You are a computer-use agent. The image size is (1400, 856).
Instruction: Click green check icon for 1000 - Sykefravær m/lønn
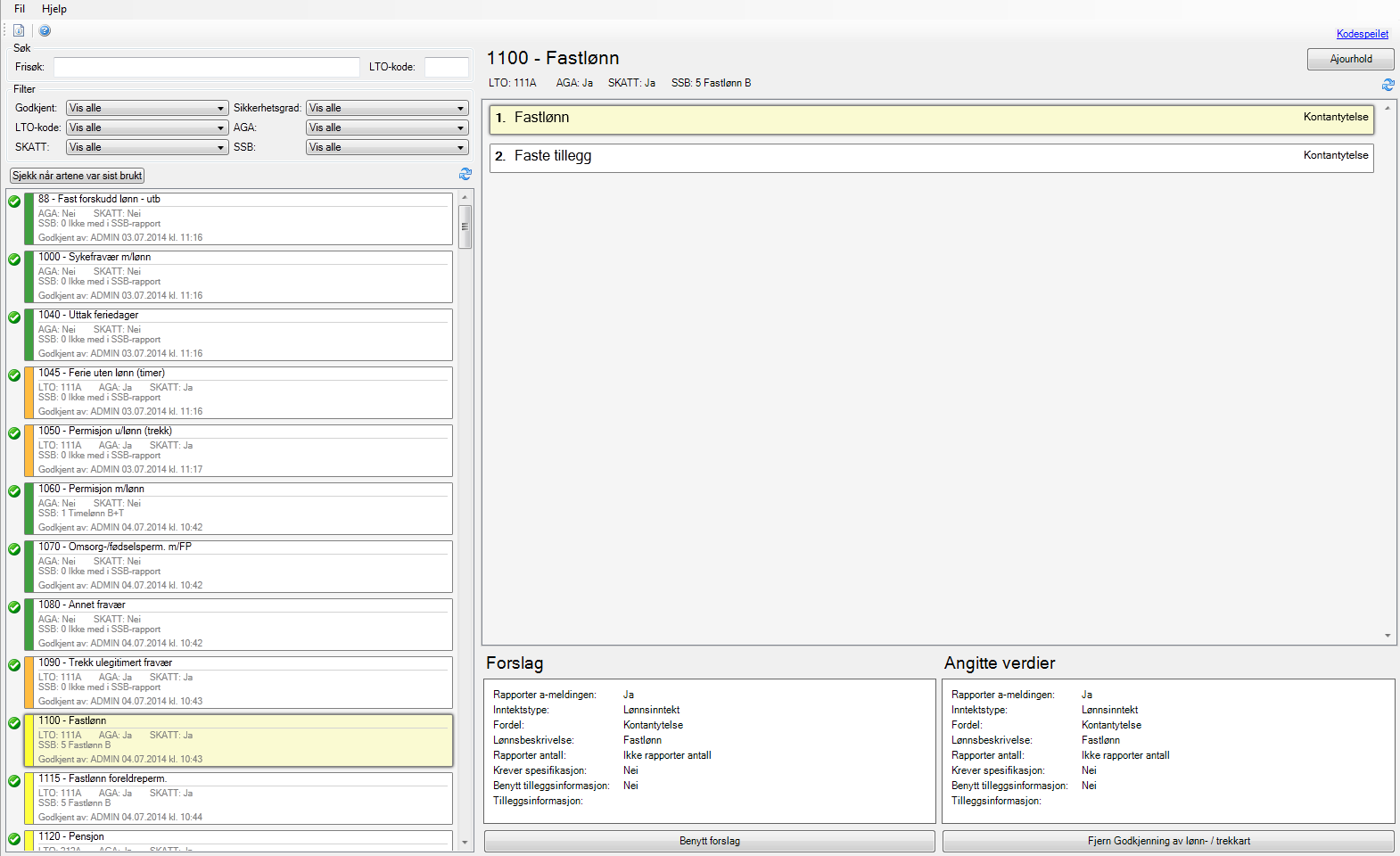[14, 259]
